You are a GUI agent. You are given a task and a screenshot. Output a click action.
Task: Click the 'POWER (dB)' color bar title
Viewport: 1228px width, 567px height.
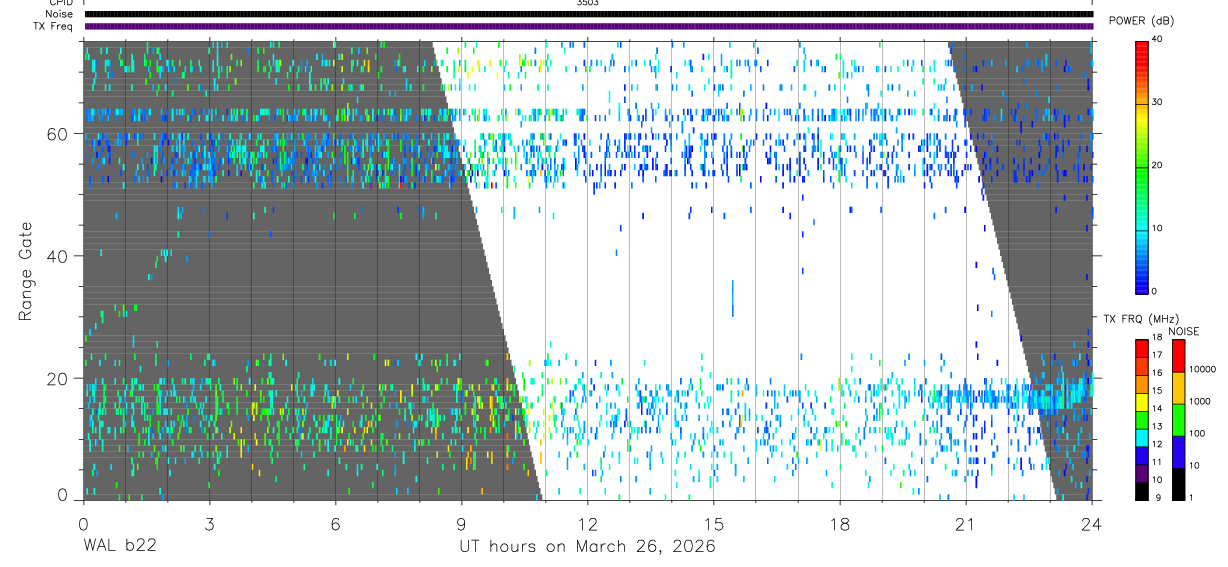[x=1143, y=21]
